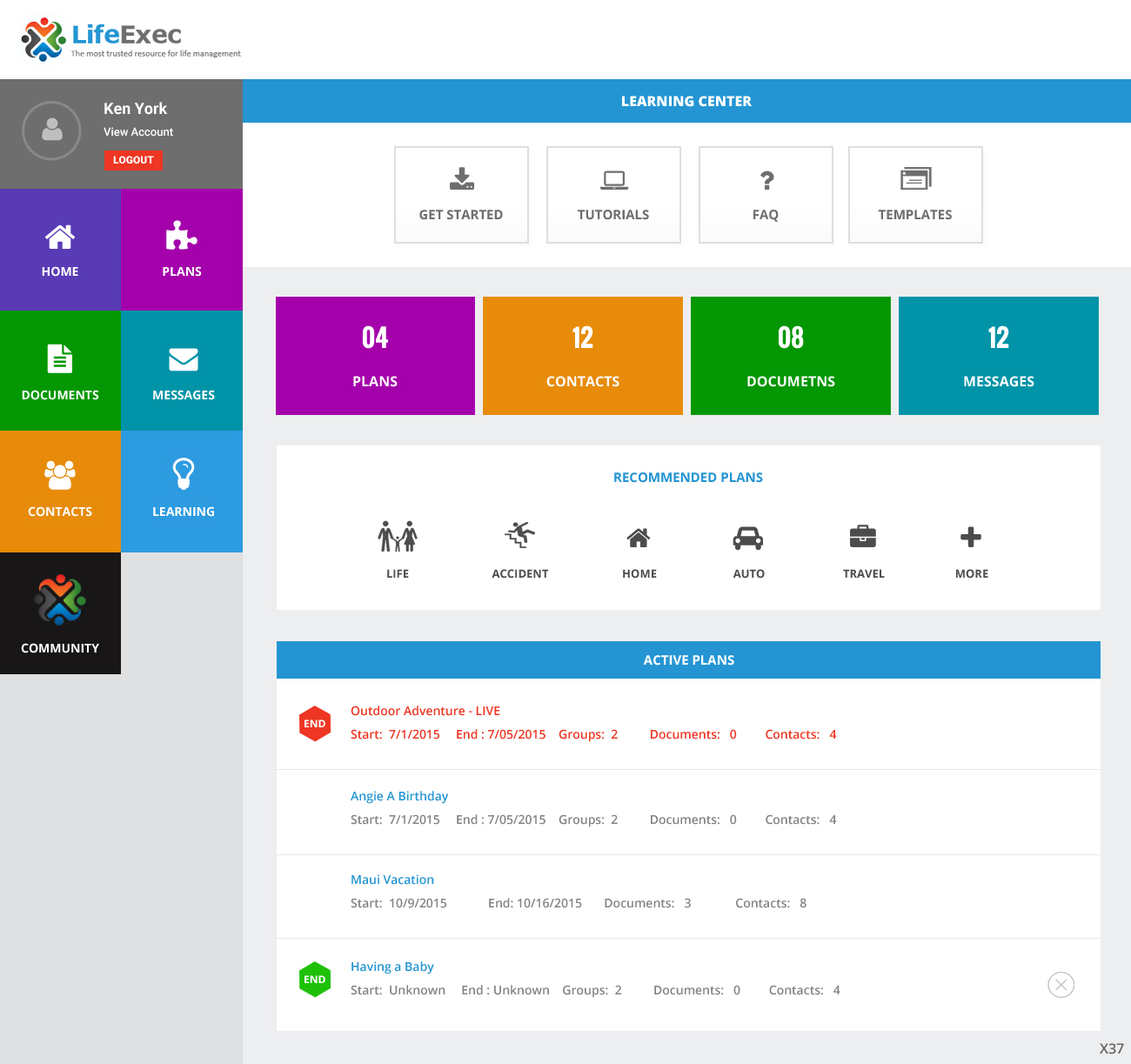Toggle the green END badge on Having a Baby
Screen dimensions: 1131x1064
click(x=315, y=979)
